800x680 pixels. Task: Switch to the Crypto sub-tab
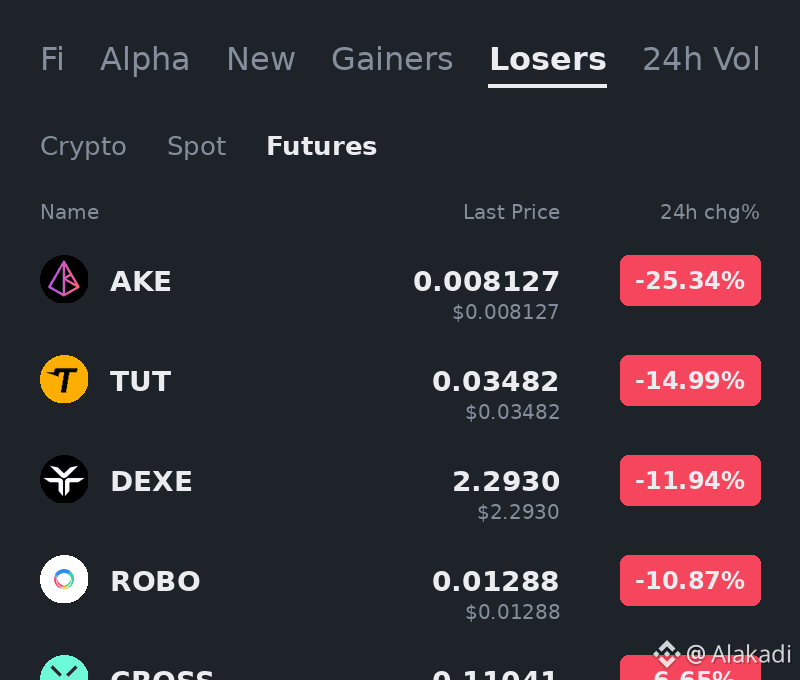click(x=83, y=146)
